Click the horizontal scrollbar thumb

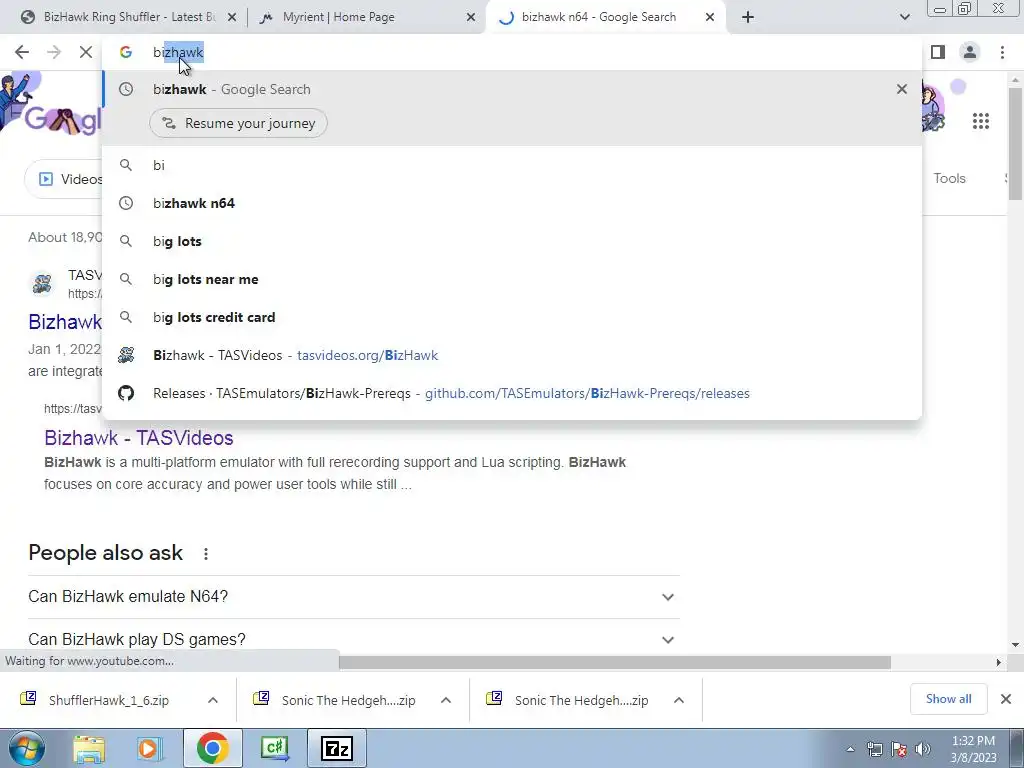pyautogui.click(x=614, y=662)
